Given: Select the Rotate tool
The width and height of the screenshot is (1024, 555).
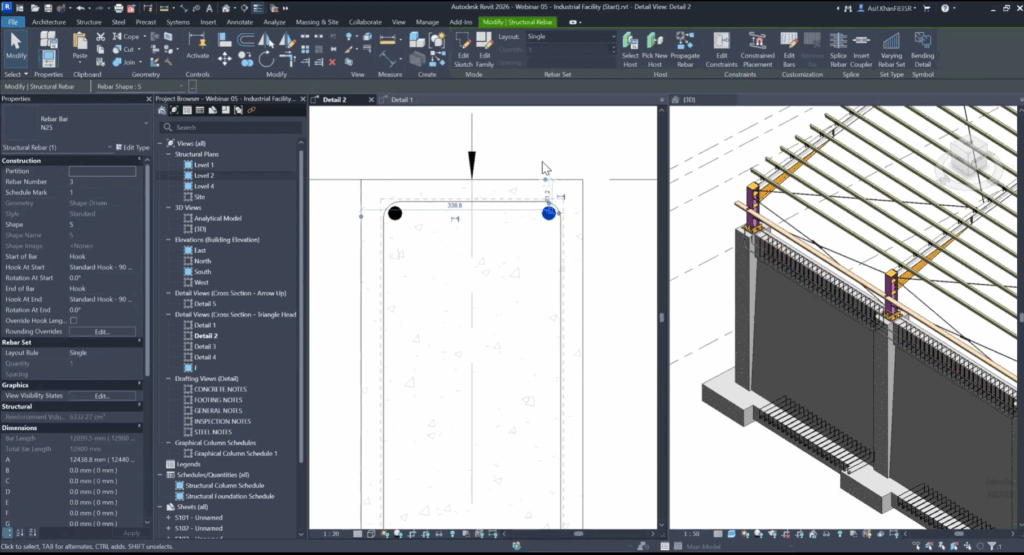Looking at the screenshot, I should [x=266, y=60].
